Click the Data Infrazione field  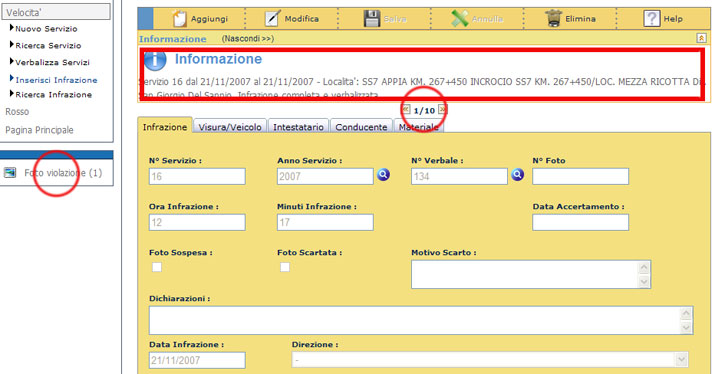click(197, 360)
